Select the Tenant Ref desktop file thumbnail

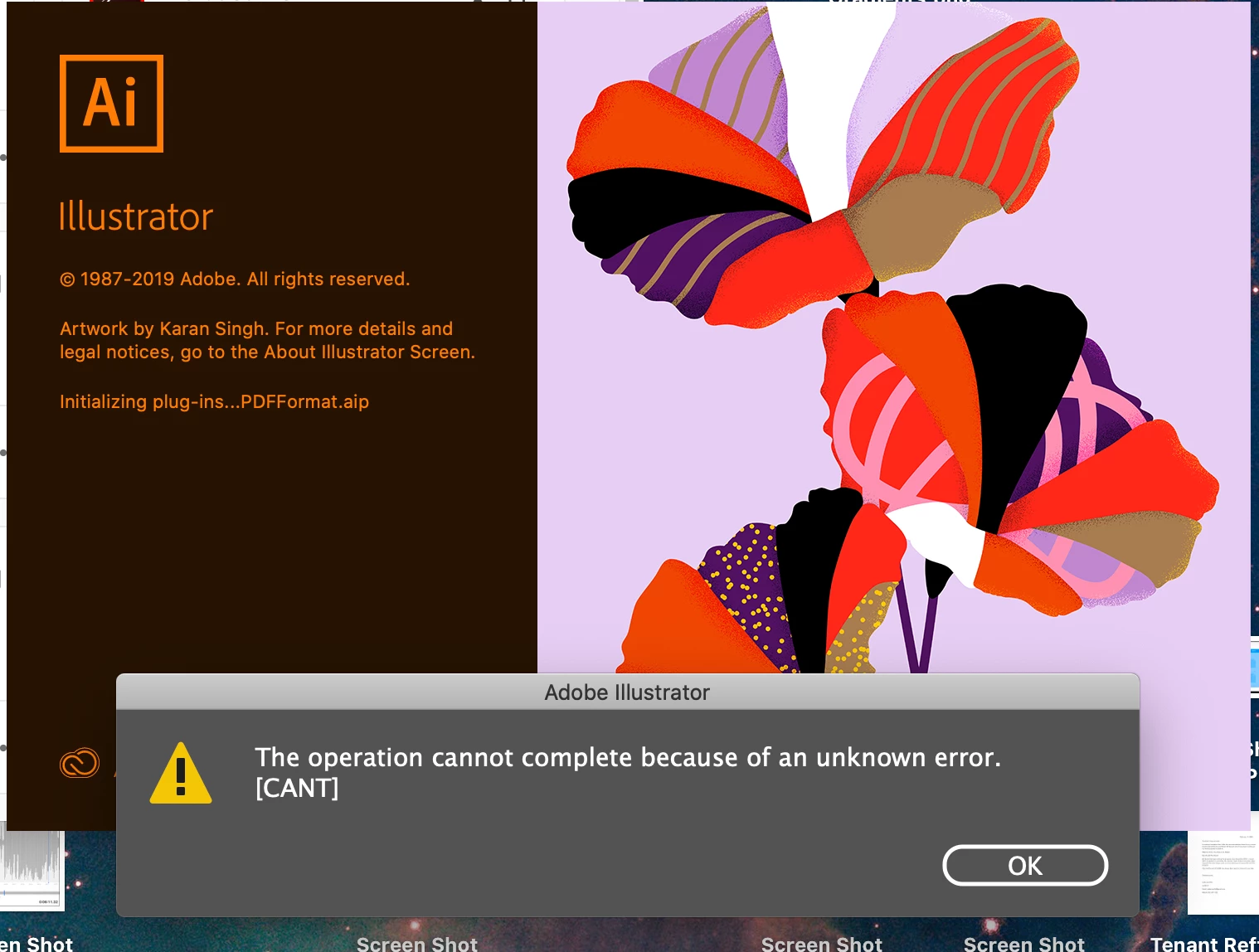(x=1223, y=871)
